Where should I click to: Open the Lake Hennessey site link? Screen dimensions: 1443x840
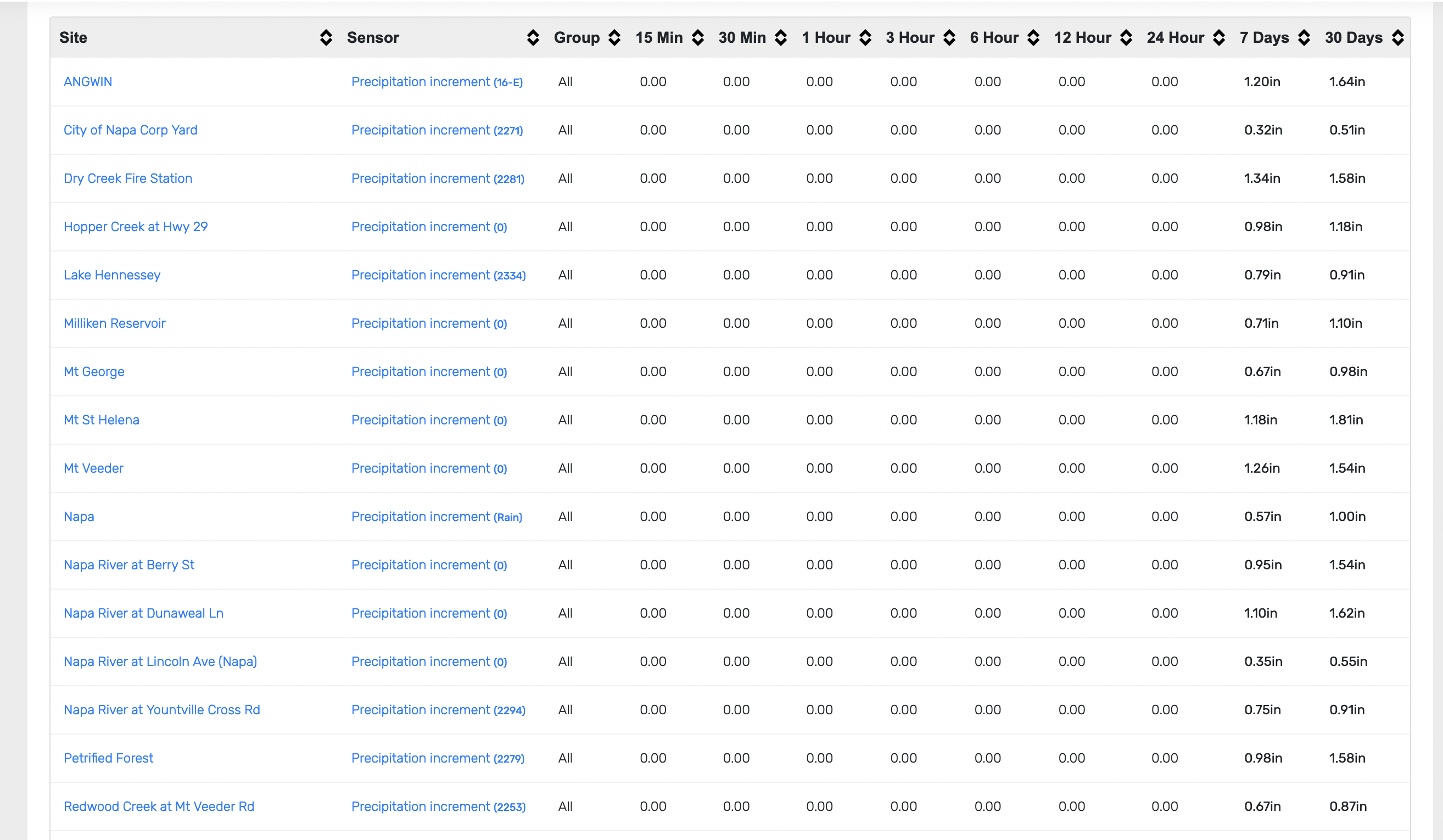click(111, 275)
